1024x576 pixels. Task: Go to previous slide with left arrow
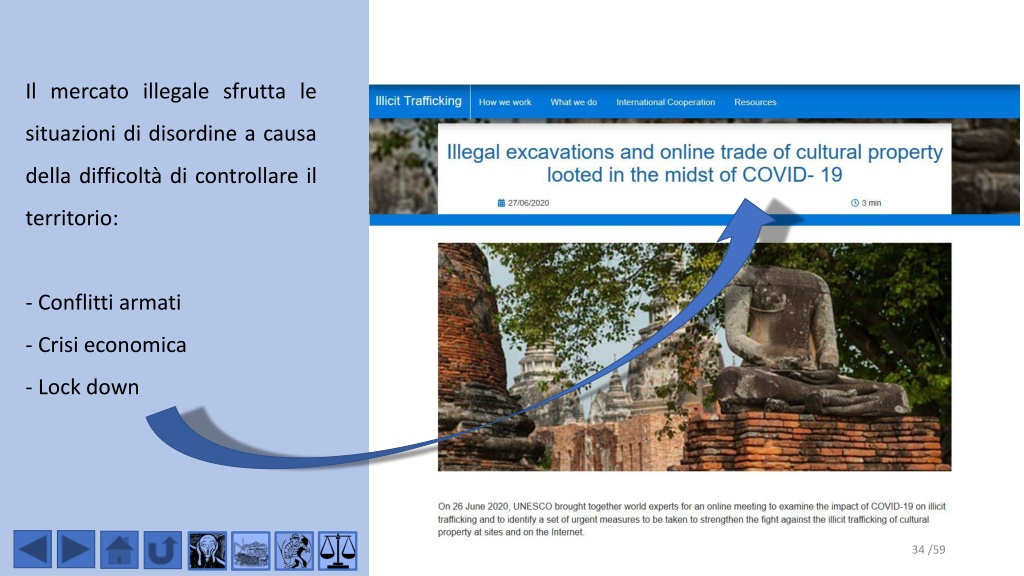(x=32, y=549)
